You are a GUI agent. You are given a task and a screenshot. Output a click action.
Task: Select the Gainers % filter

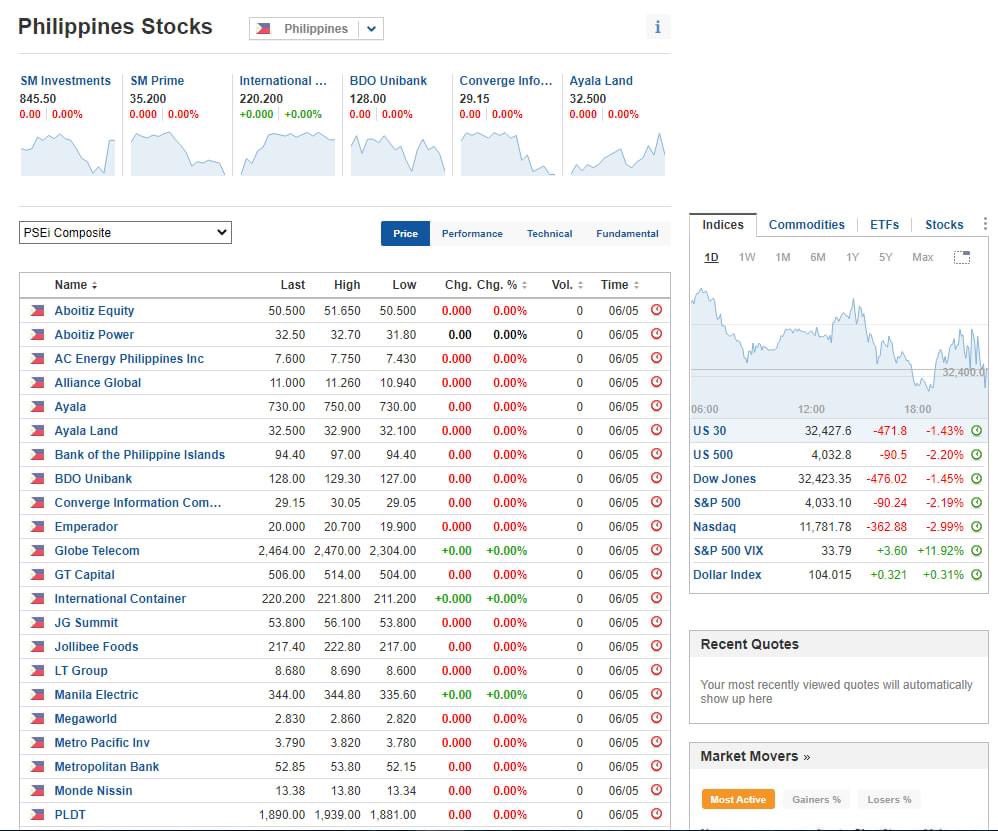tap(816, 799)
